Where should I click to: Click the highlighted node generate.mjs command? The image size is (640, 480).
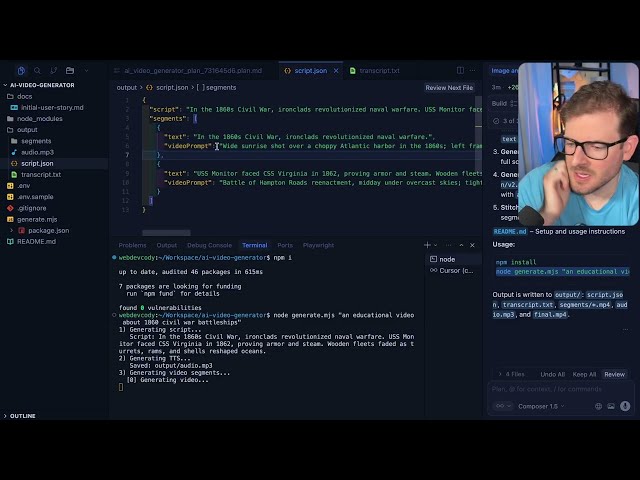coord(562,272)
